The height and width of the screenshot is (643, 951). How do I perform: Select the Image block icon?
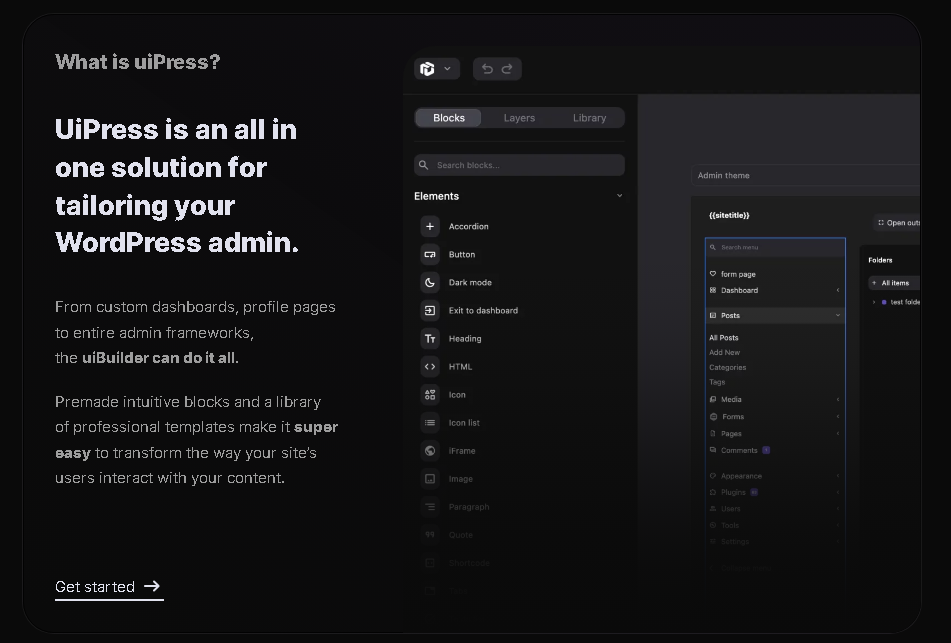[x=430, y=479]
